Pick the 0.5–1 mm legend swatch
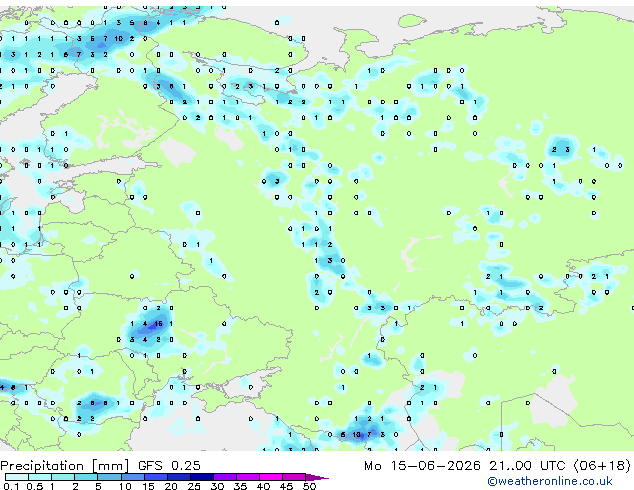 40,477
